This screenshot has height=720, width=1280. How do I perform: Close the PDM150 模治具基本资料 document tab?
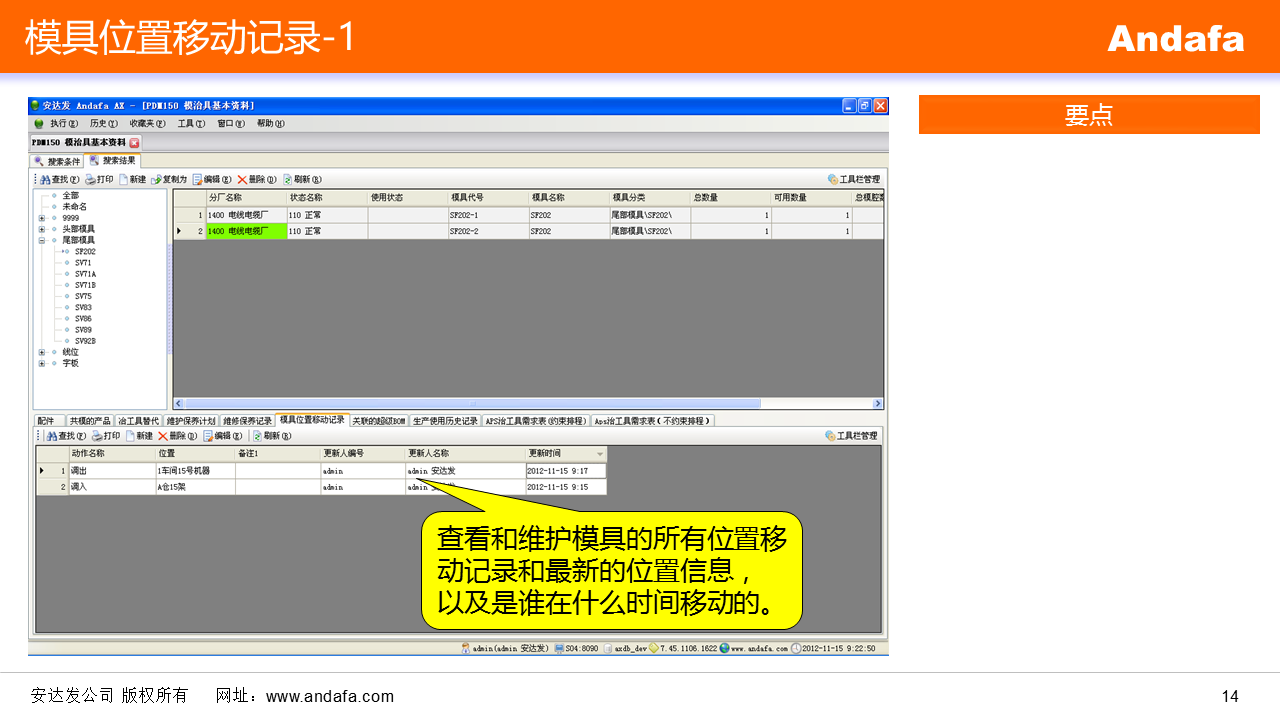135,143
